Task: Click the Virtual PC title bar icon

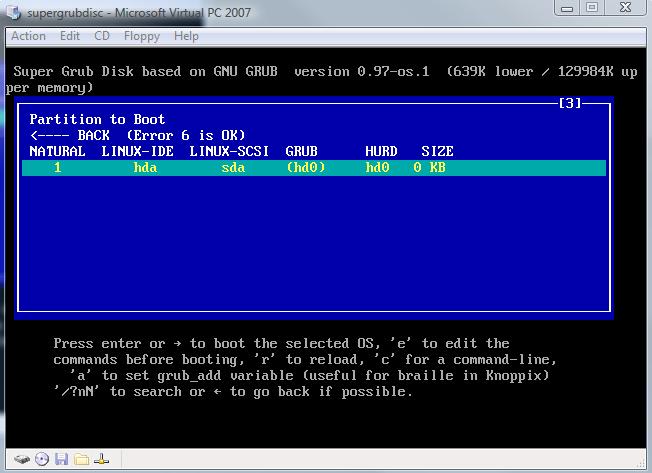Action: (x=13, y=12)
